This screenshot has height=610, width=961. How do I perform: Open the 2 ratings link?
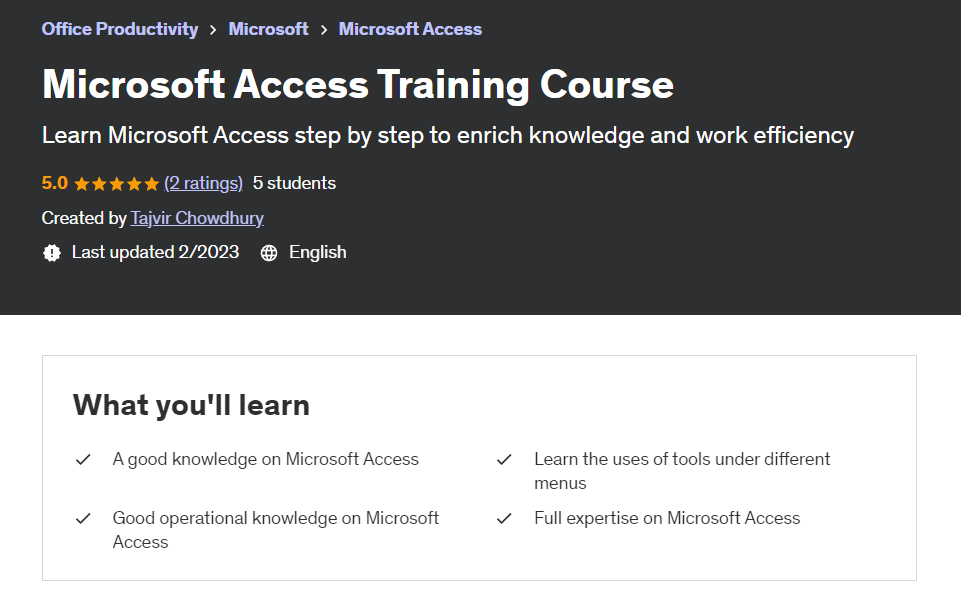203,183
